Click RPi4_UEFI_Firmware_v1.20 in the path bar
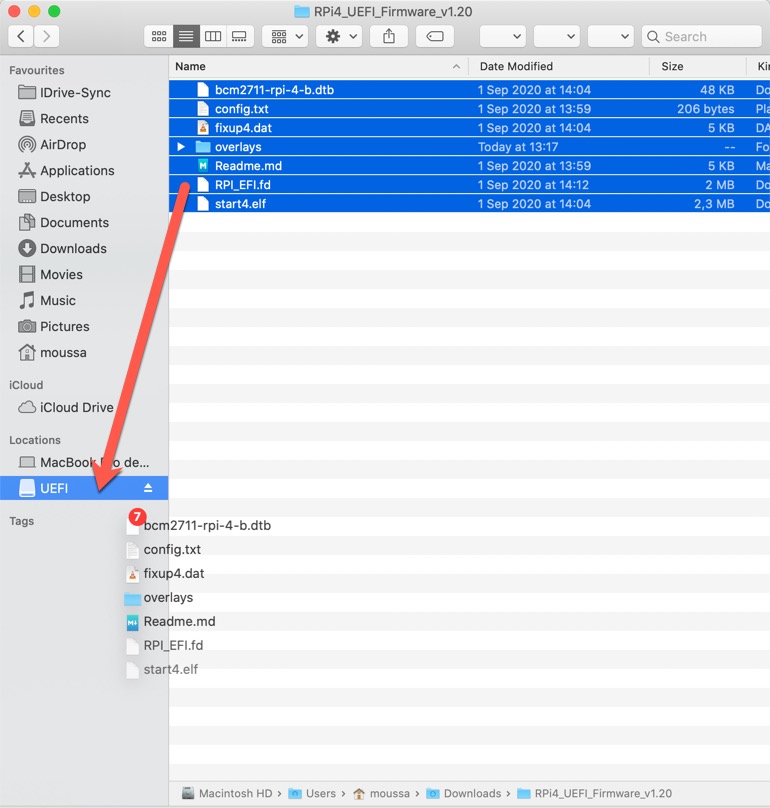The height and width of the screenshot is (808, 770). (595, 793)
